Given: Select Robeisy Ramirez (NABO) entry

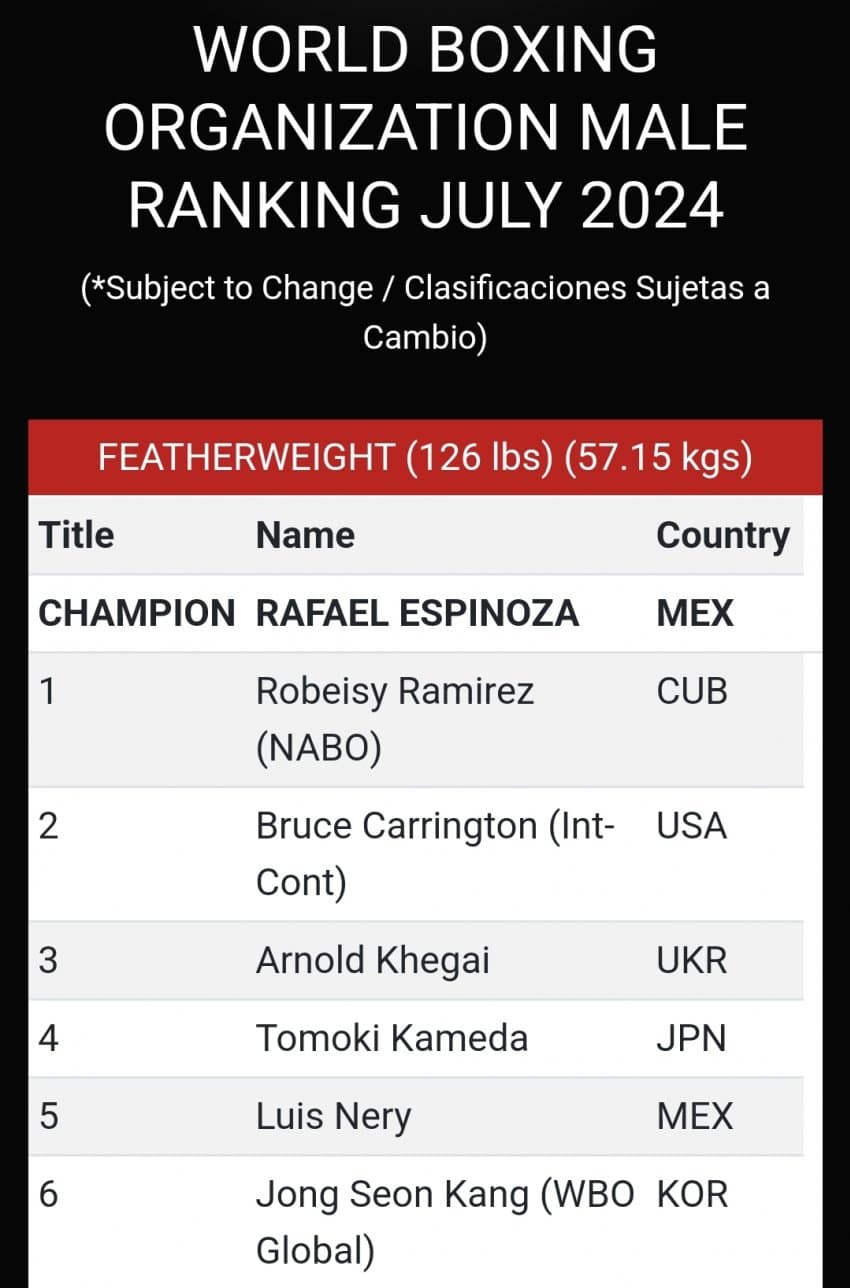Looking at the screenshot, I should coord(395,719).
